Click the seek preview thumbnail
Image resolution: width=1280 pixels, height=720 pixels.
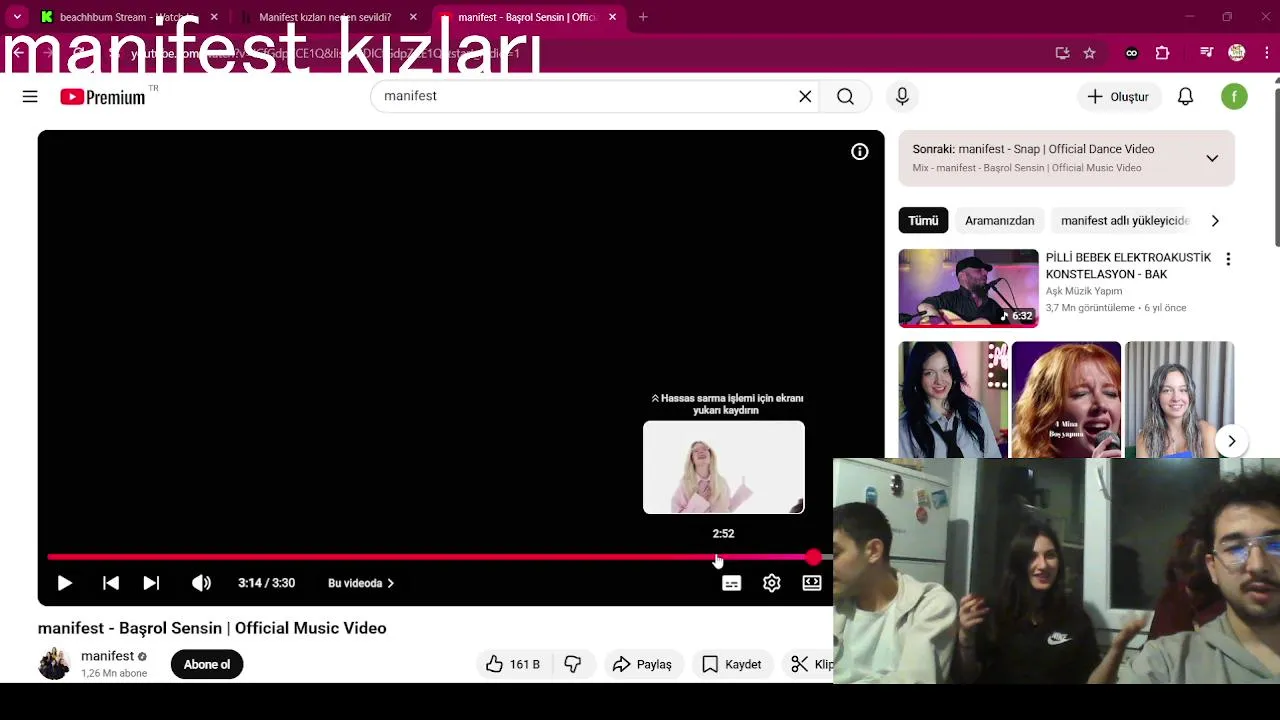[x=724, y=467]
